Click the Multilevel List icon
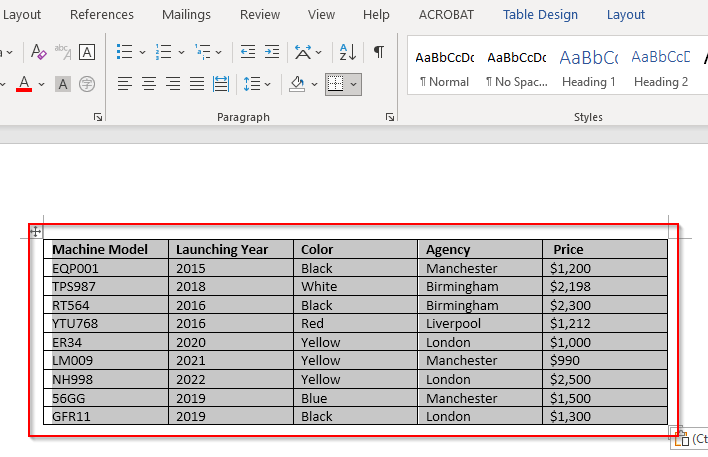 pyautogui.click(x=202, y=52)
